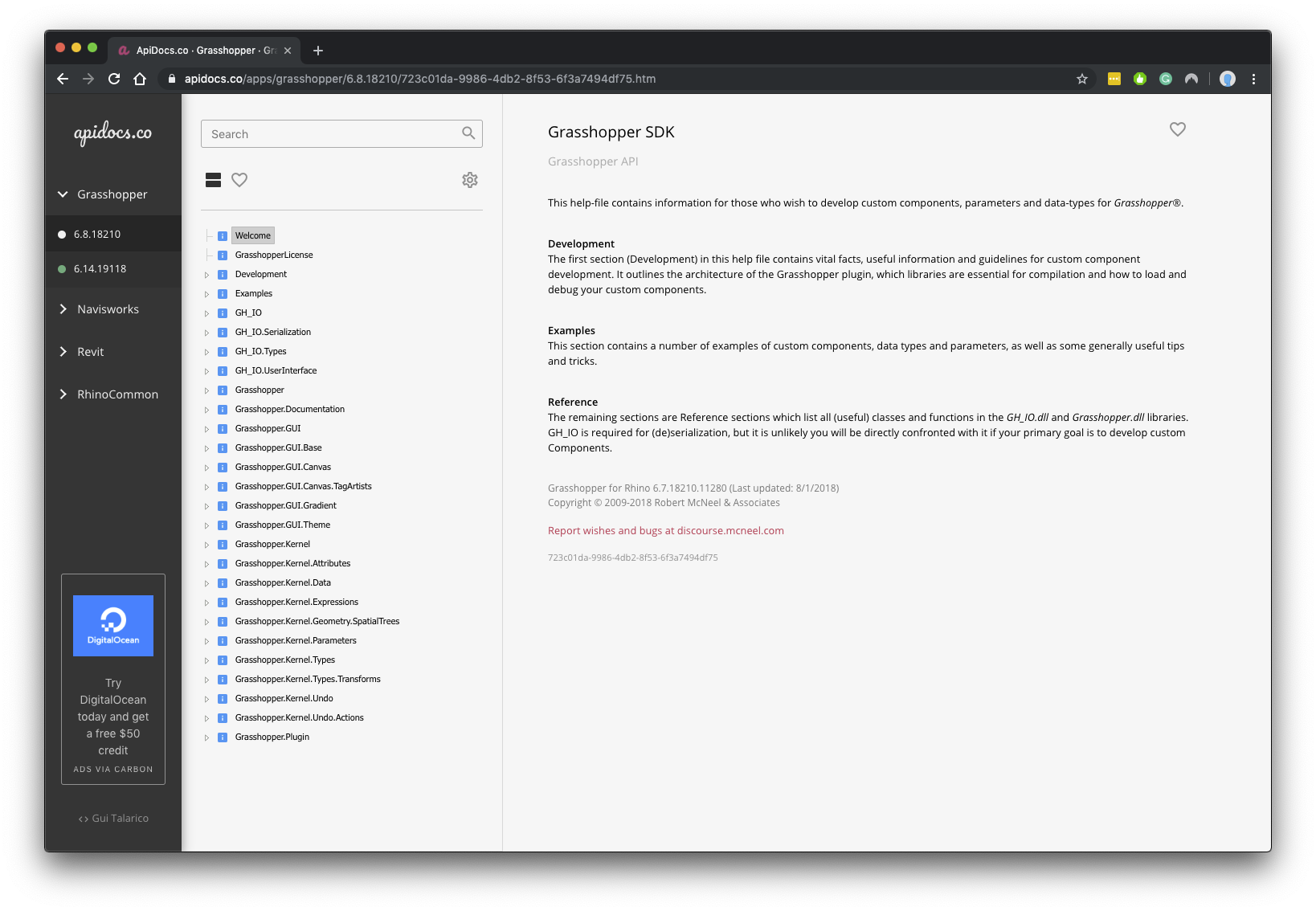
Task: Open Grasshopper.GUI.Canvas.TagArtists entry
Action: [x=304, y=486]
